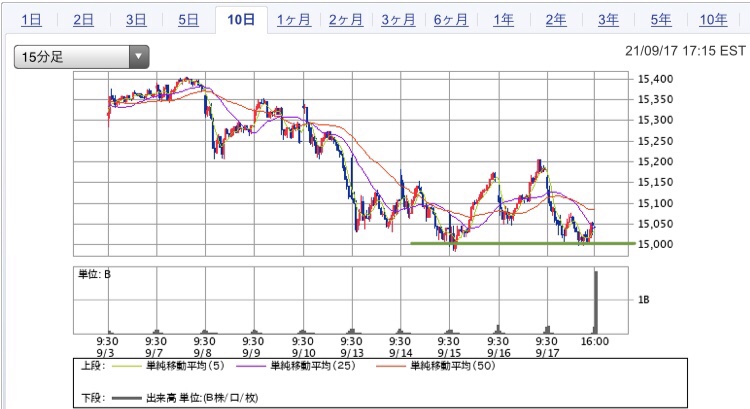Click the 9:30 9/7 date label

click(155, 347)
